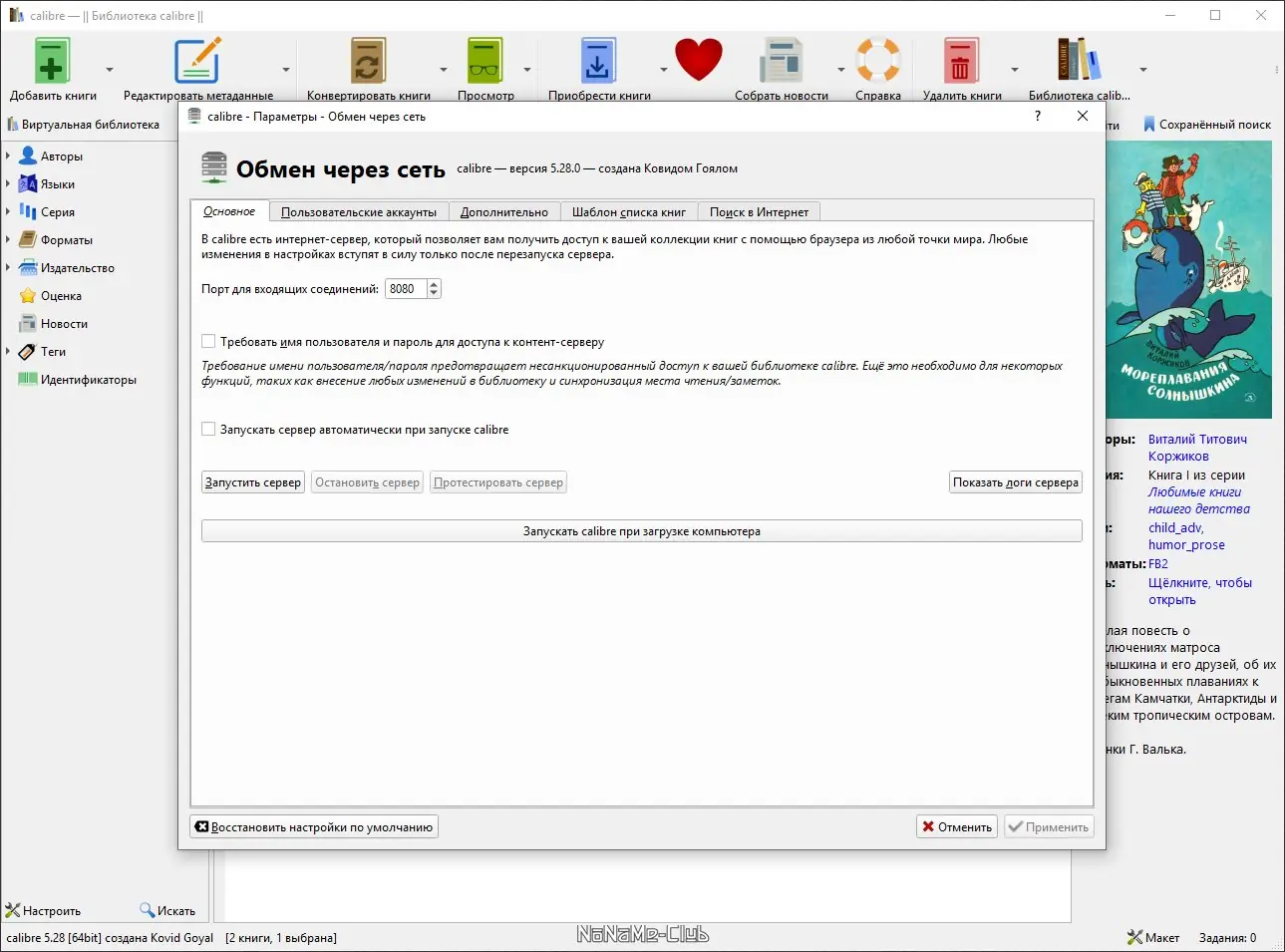Click the Remove books trash icon
Screen dimensions: 1285x952
(961, 61)
